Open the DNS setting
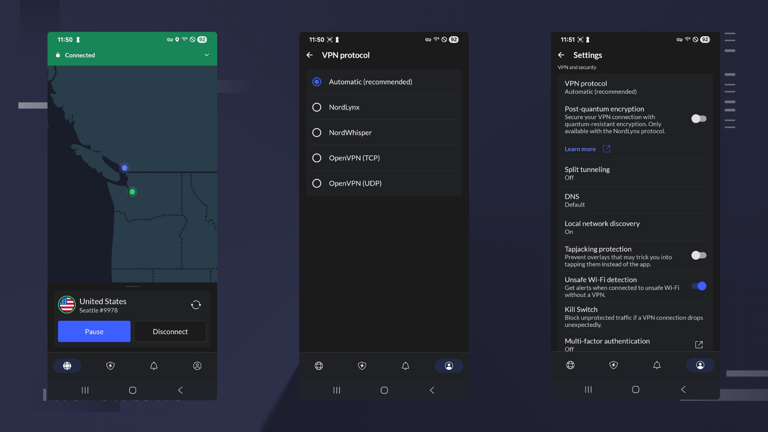This screenshot has height=432, width=768. point(635,200)
